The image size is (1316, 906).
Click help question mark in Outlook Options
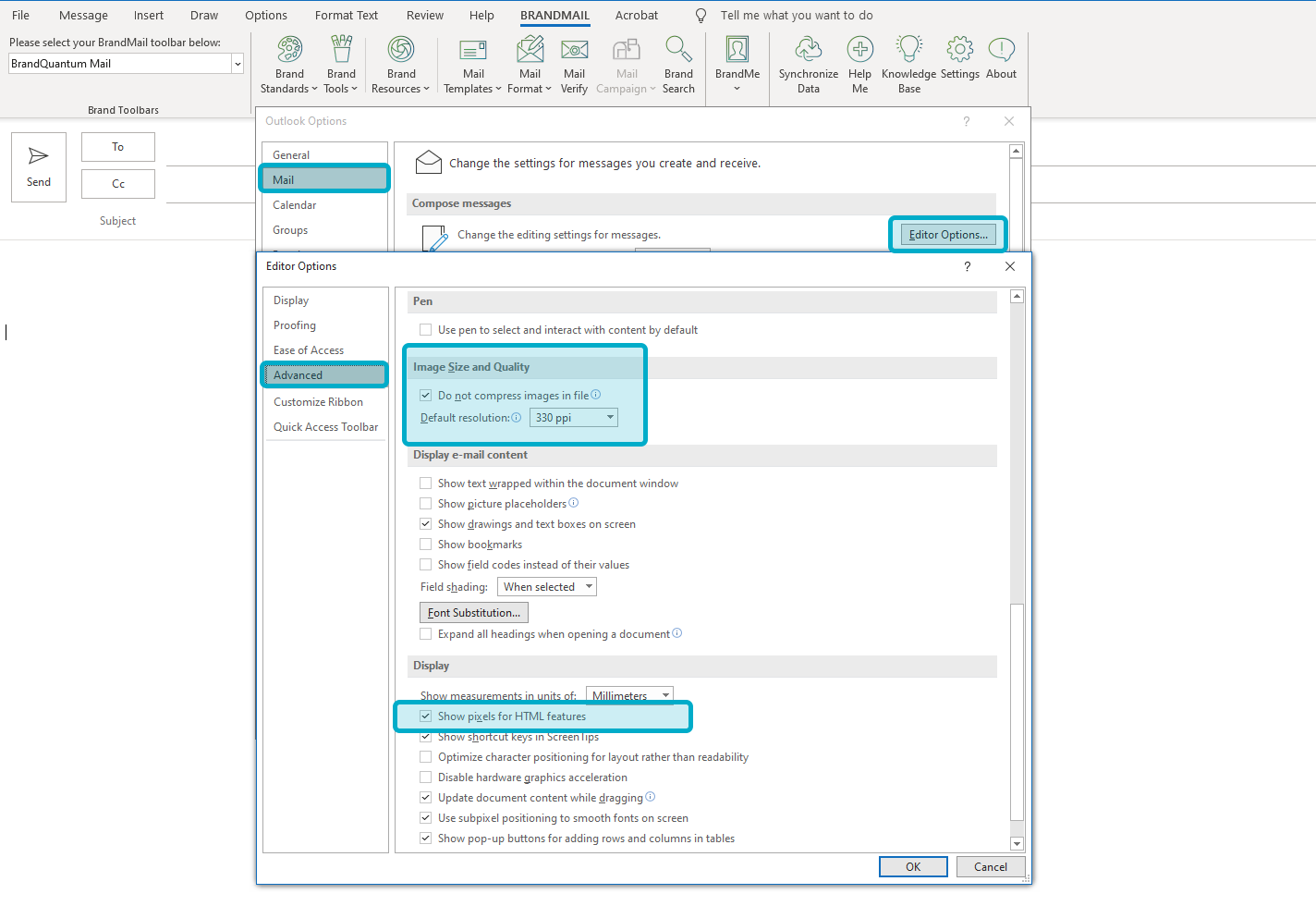(x=967, y=121)
